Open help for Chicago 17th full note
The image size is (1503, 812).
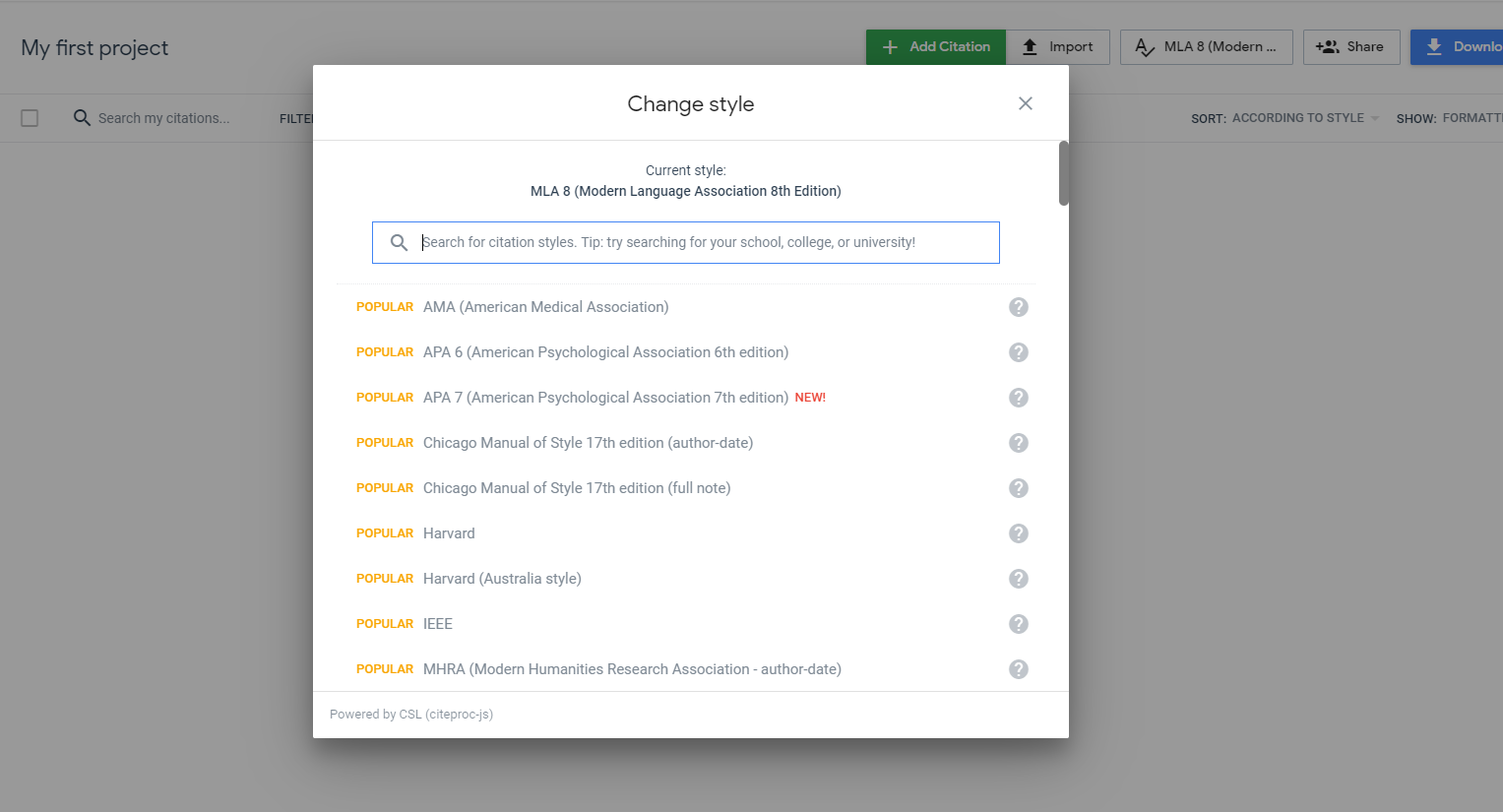pos(1019,488)
